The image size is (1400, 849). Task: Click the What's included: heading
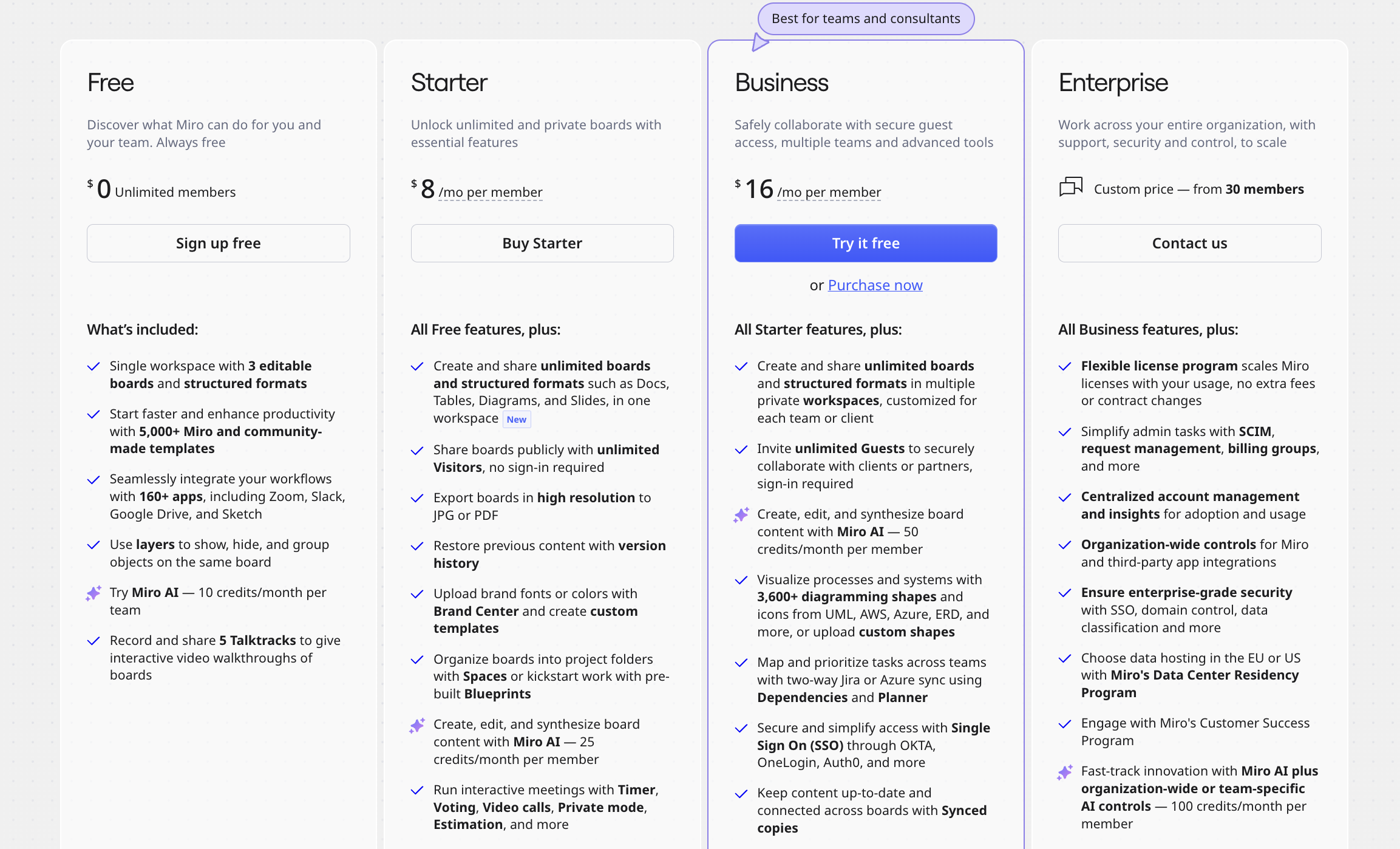pos(143,329)
